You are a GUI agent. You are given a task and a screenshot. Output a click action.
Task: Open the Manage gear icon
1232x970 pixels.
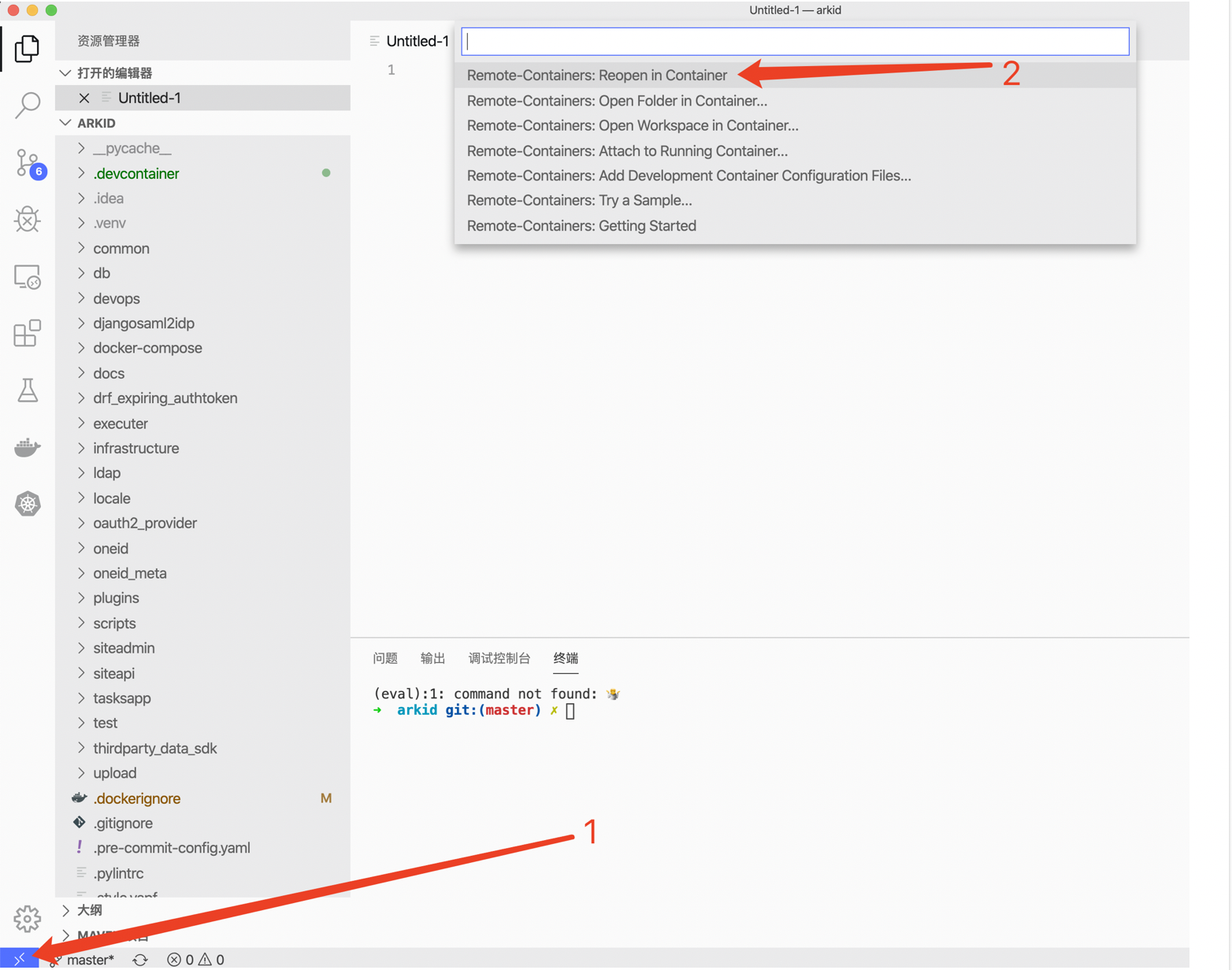tap(27, 918)
